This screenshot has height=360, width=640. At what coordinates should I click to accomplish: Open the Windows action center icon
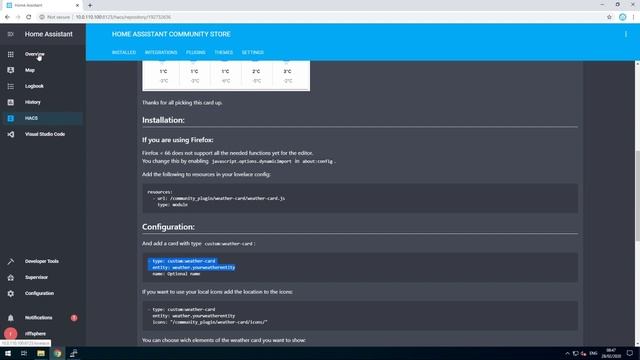630,353
